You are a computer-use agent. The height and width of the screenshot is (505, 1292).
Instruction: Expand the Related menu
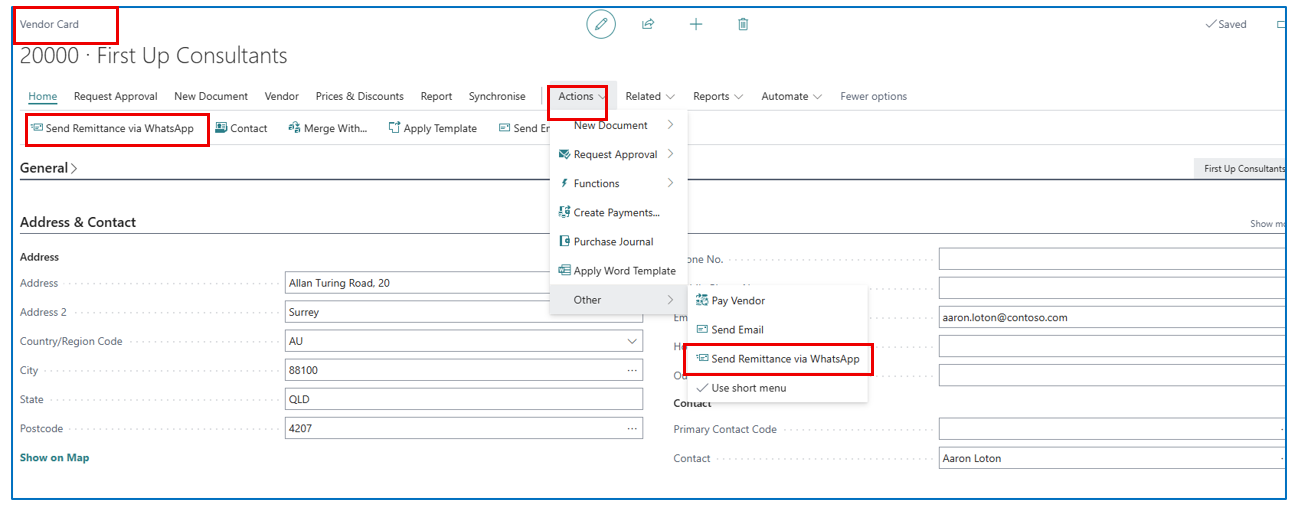click(x=649, y=97)
